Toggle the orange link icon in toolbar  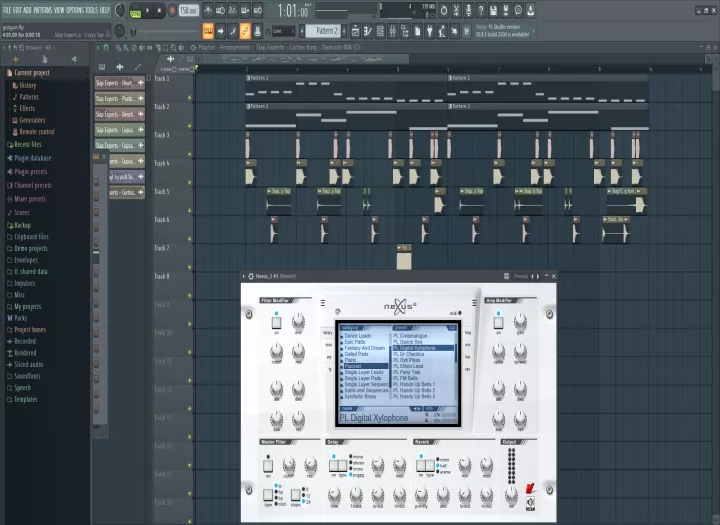pyautogui.click(x=245, y=31)
